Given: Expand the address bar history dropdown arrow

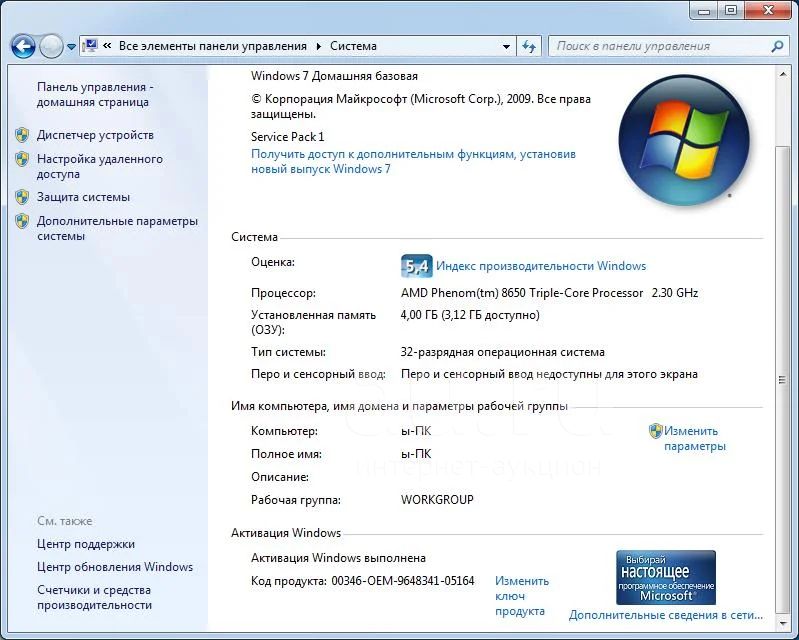Looking at the screenshot, I should click(x=506, y=46).
